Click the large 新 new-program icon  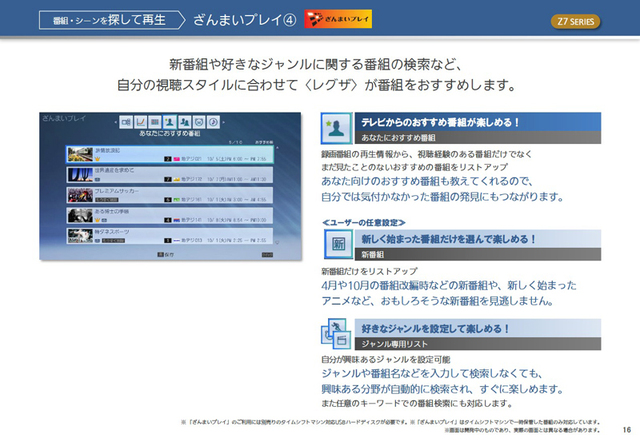tap(338, 244)
